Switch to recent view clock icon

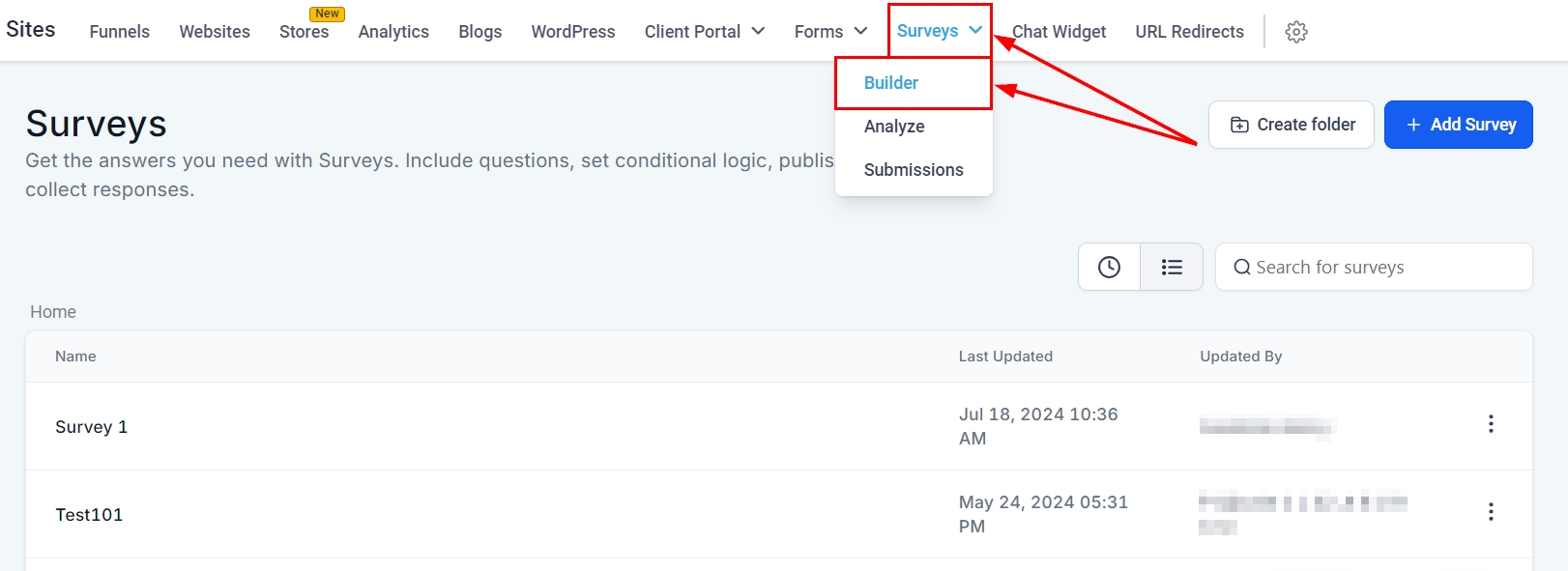(x=1109, y=267)
